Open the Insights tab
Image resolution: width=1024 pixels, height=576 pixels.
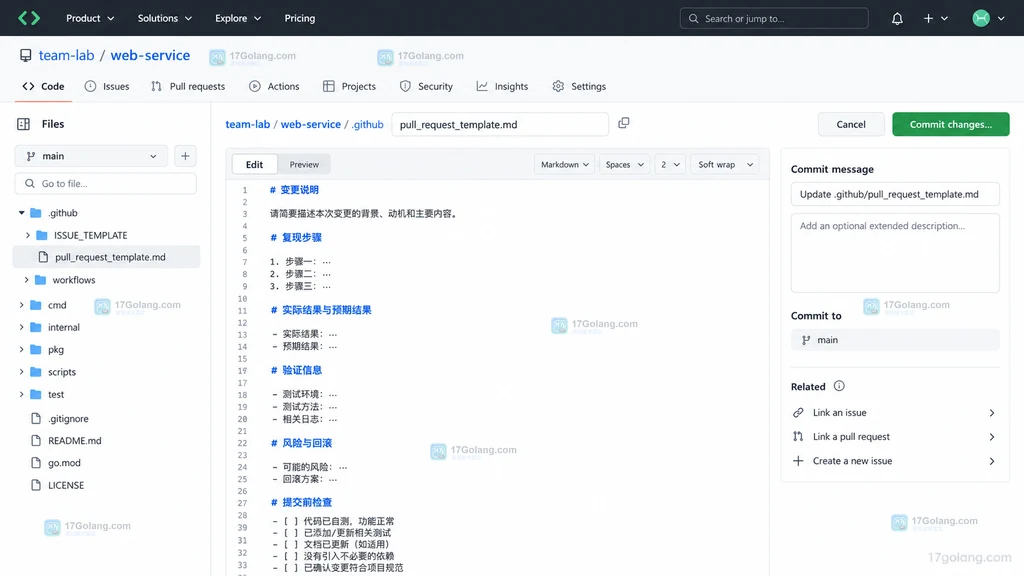[x=502, y=86]
